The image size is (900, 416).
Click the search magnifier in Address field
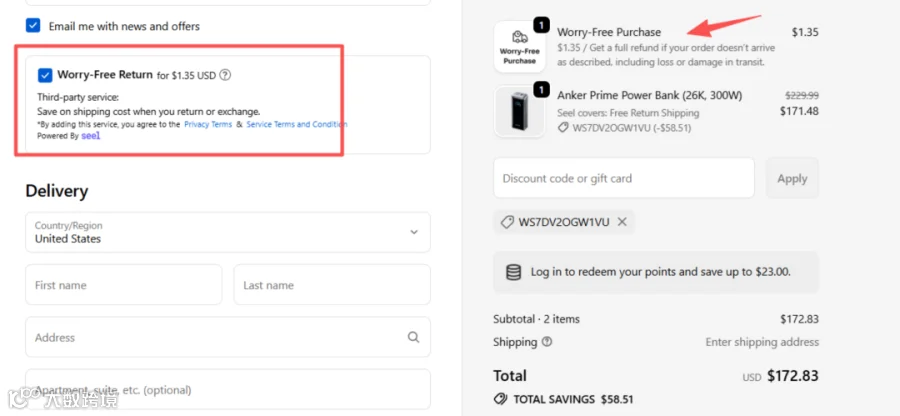(413, 337)
